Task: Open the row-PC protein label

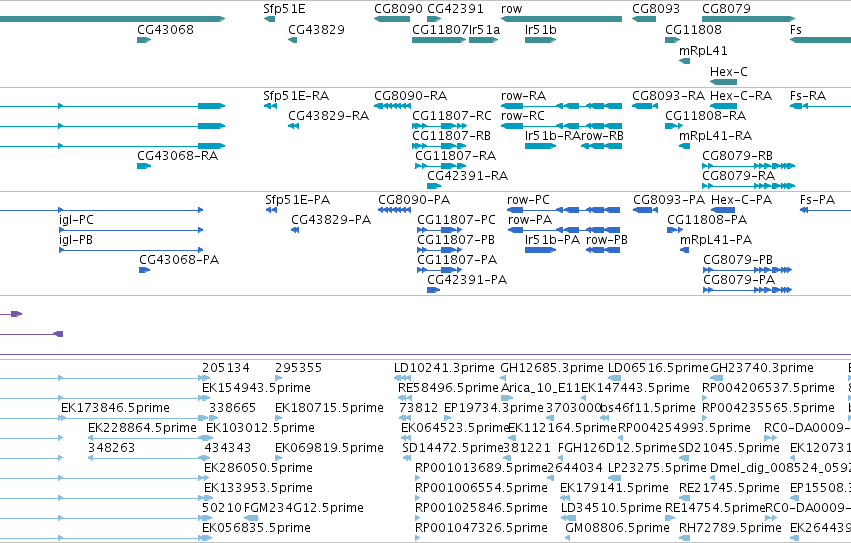Action: point(528,200)
